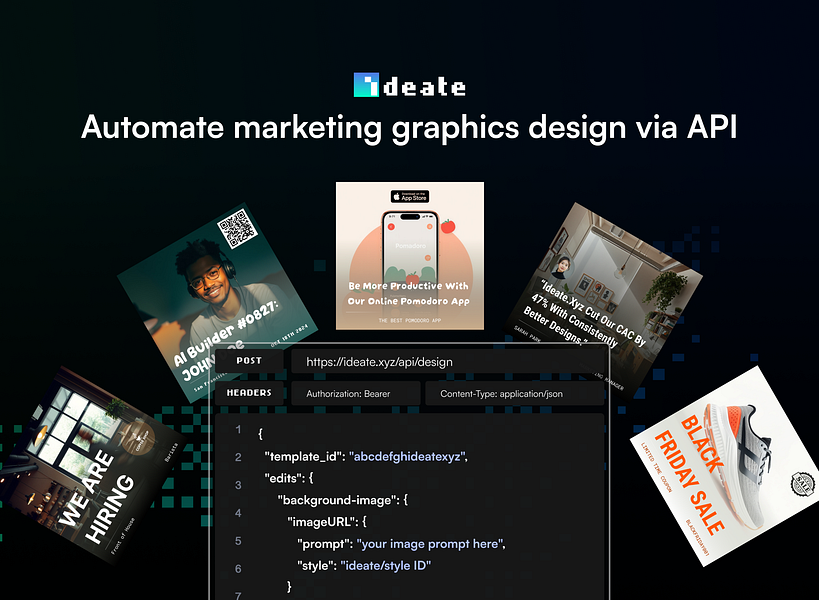Click the value "ideate/style ID"
819x600 pixels.
coord(385,566)
